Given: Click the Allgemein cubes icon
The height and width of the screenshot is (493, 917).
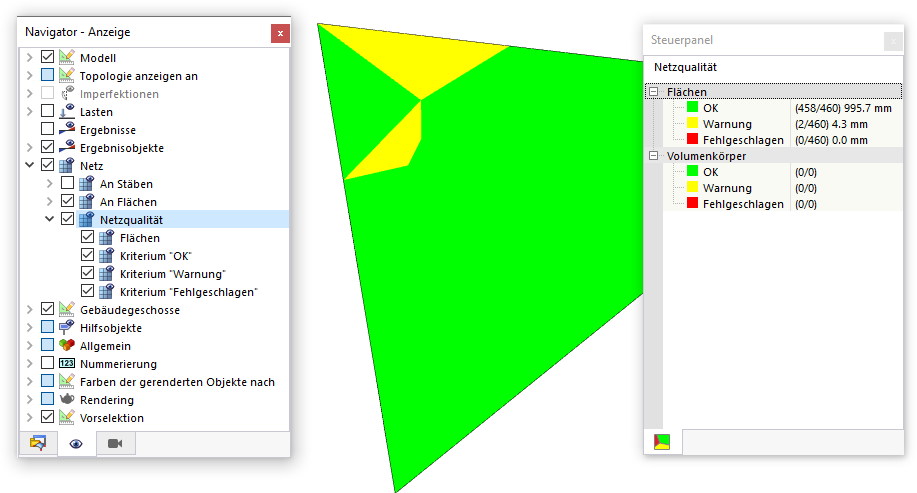Looking at the screenshot, I should (67, 346).
